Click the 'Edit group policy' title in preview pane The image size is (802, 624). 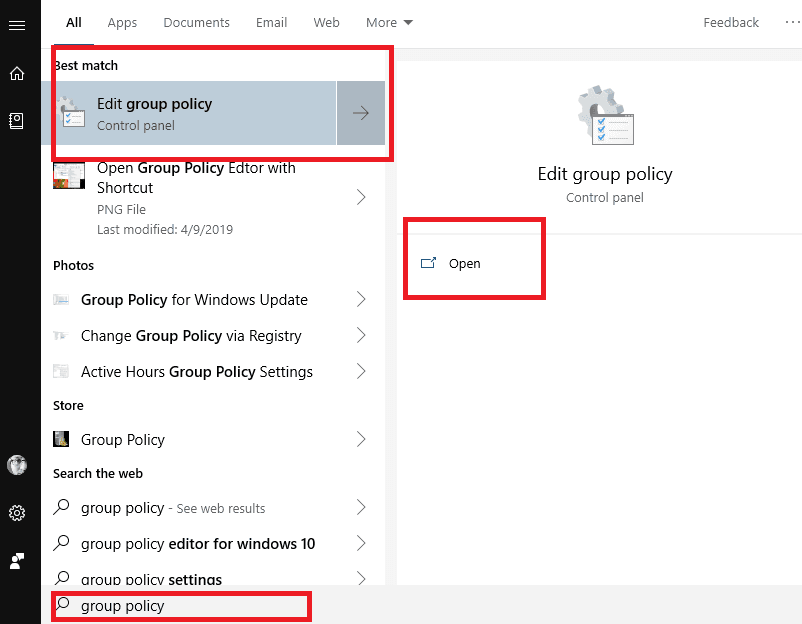[x=605, y=174]
